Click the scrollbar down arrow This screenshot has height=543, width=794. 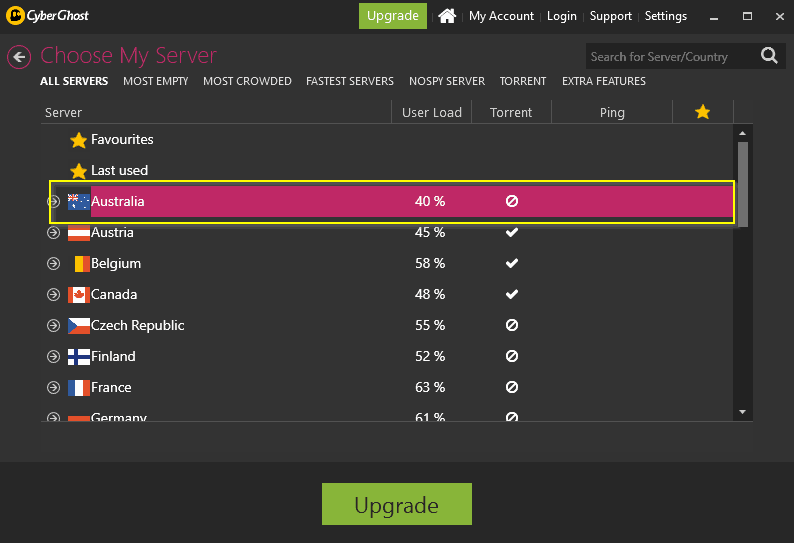pos(742,412)
